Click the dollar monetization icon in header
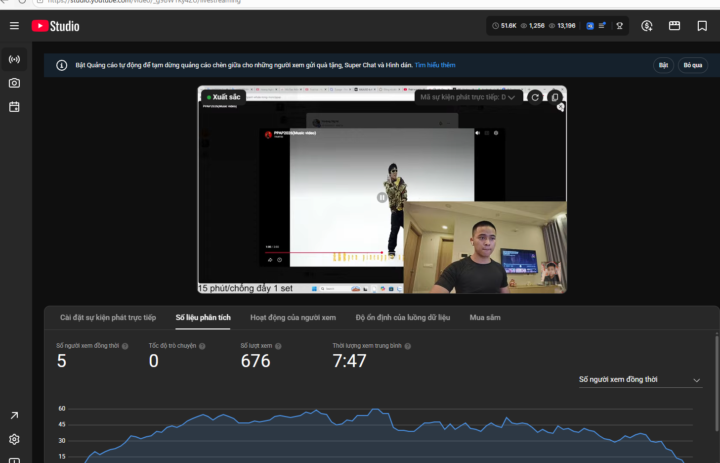The image size is (720, 463). [x=647, y=26]
